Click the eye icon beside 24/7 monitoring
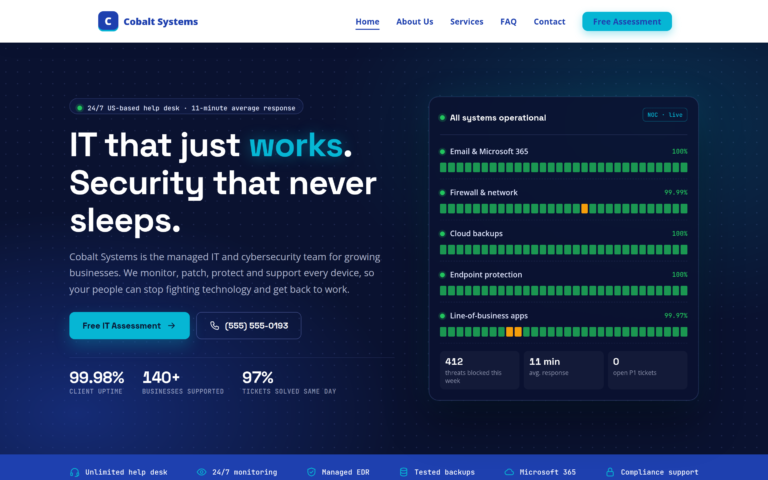This screenshot has width=768, height=480. tap(201, 472)
